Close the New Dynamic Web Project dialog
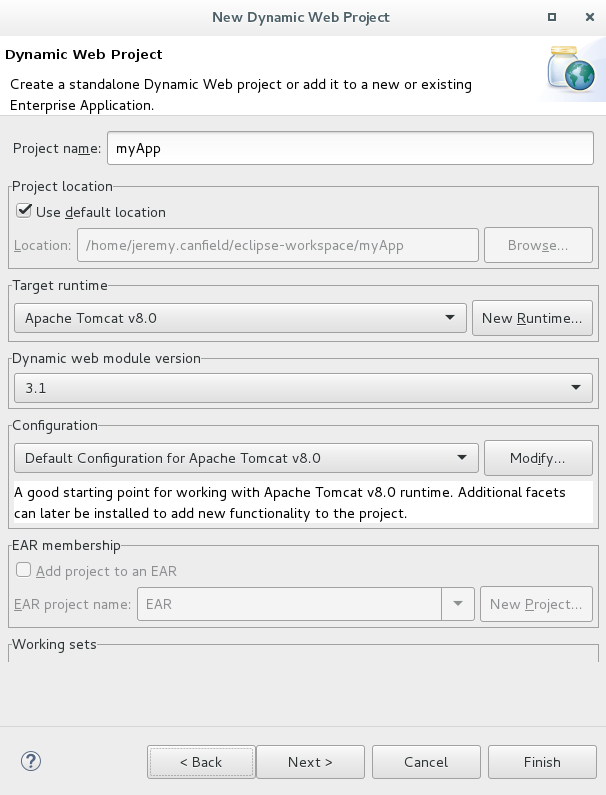The image size is (606, 795). (x=590, y=17)
